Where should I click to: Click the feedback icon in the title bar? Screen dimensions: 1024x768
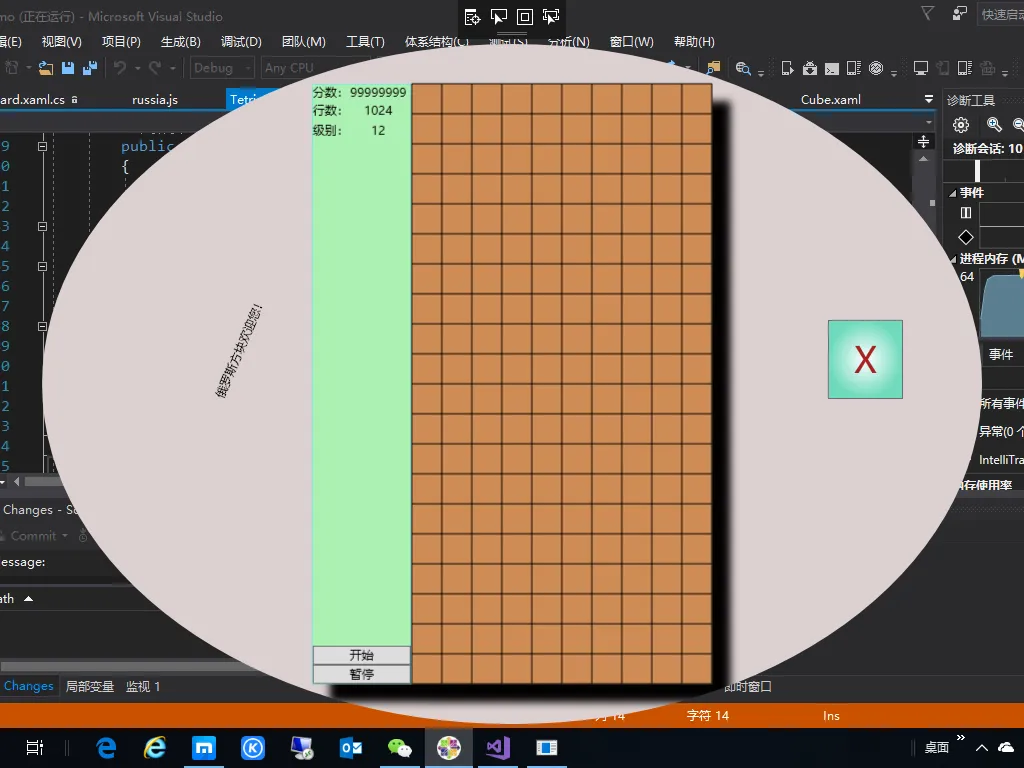[x=959, y=13]
